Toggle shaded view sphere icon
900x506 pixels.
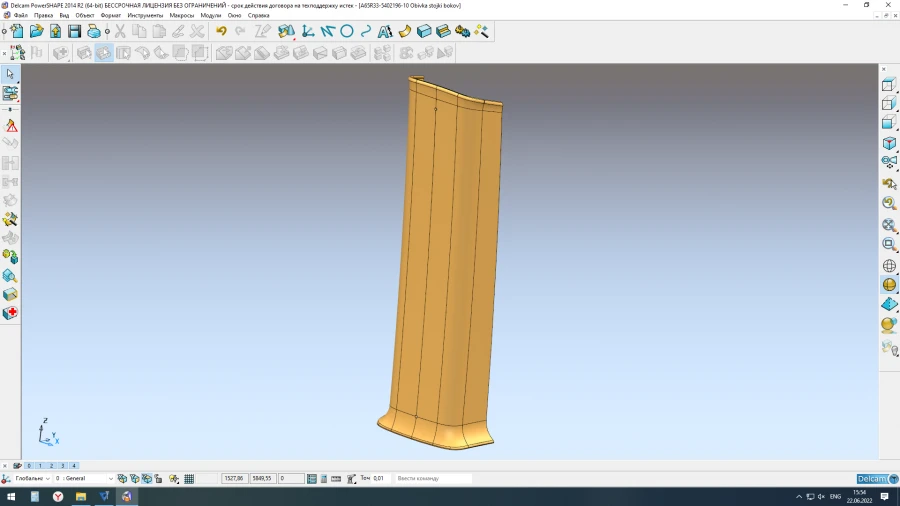pos(889,285)
